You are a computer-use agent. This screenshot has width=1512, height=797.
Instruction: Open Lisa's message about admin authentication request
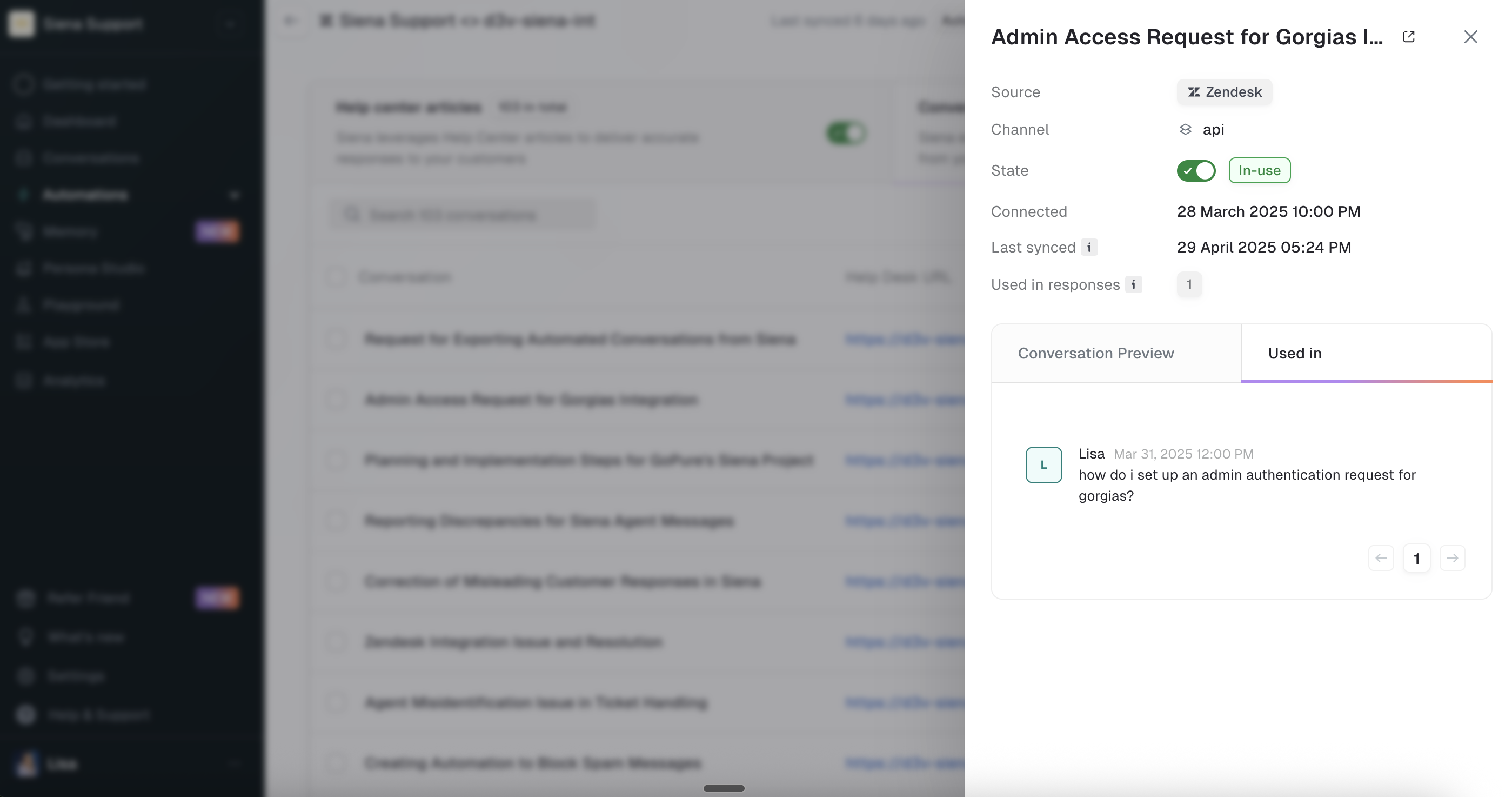1247,485
